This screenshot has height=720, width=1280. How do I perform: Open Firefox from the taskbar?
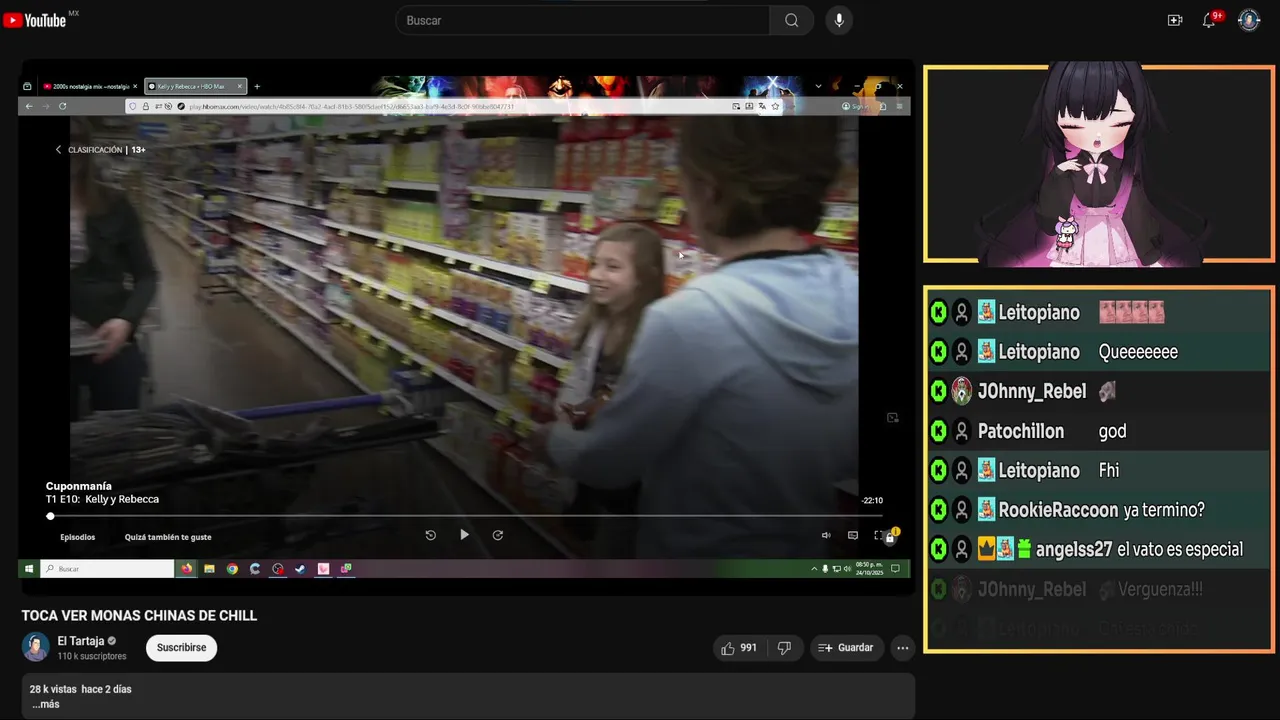(187, 568)
